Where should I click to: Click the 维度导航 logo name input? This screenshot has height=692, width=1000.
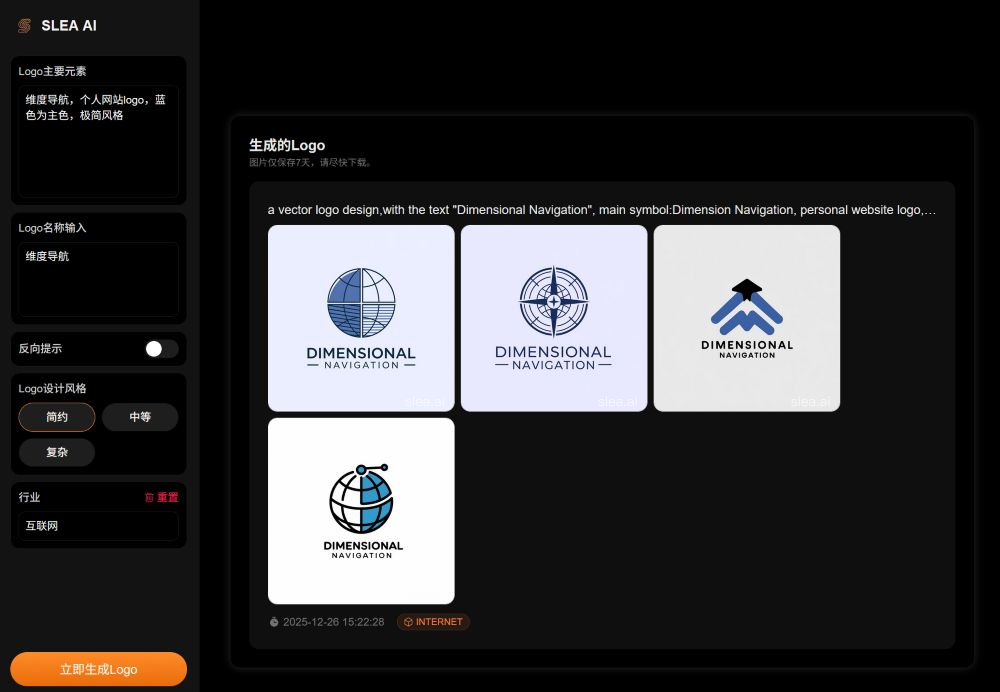(x=96, y=278)
